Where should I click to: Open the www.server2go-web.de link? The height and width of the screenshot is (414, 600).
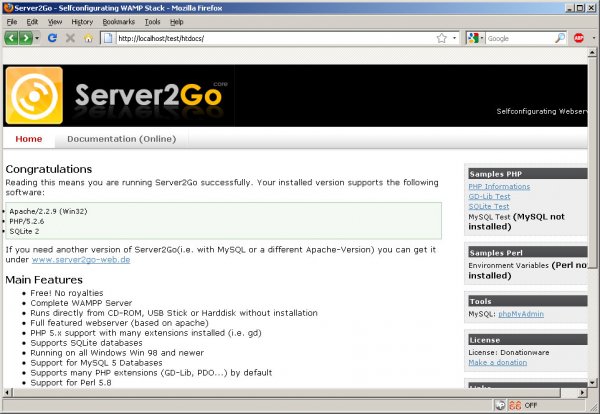[x=81, y=259]
